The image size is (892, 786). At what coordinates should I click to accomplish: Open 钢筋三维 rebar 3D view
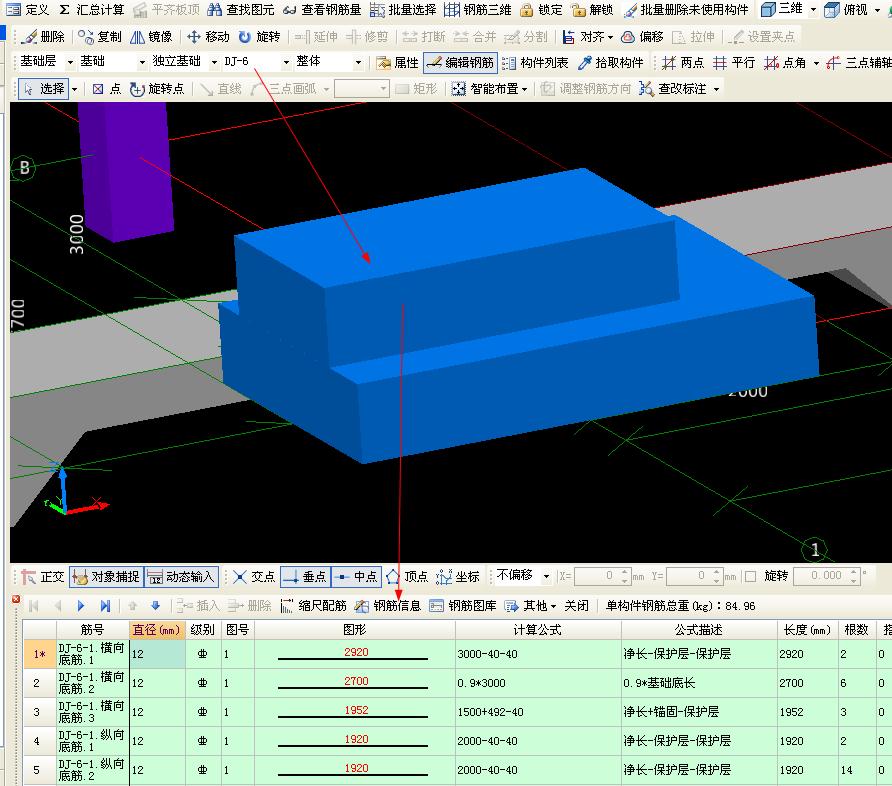click(478, 10)
